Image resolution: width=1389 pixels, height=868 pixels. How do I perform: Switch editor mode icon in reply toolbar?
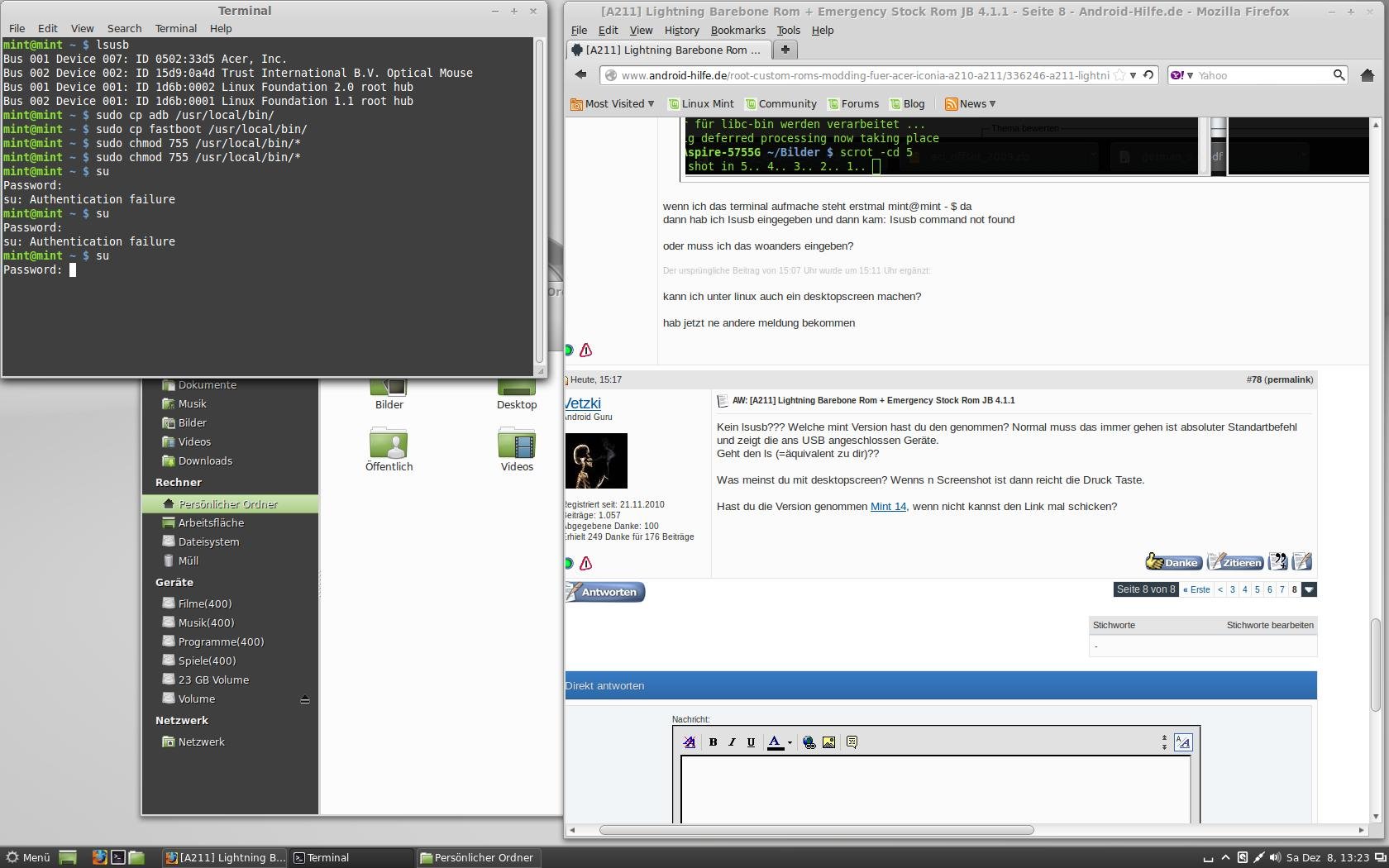point(1183,742)
